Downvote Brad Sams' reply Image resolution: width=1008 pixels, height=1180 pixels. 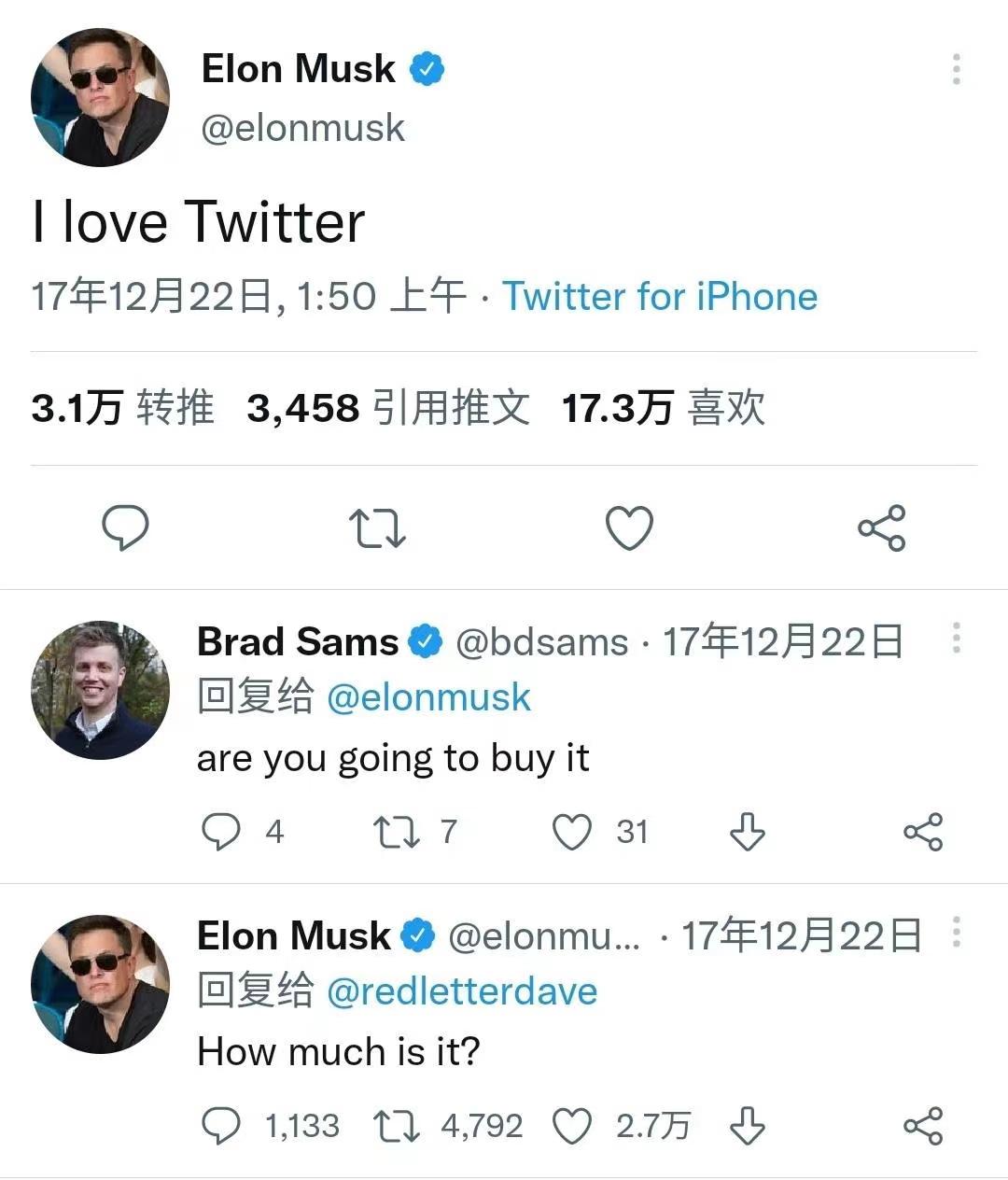[747, 832]
